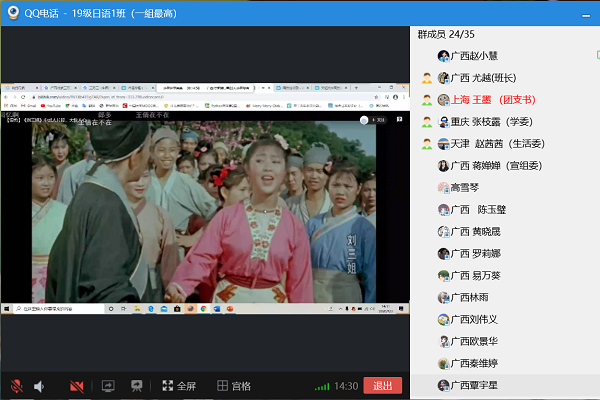Open avatar of 广西秦维婷
This screenshot has height=400, width=600.
(x=443, y=364)
